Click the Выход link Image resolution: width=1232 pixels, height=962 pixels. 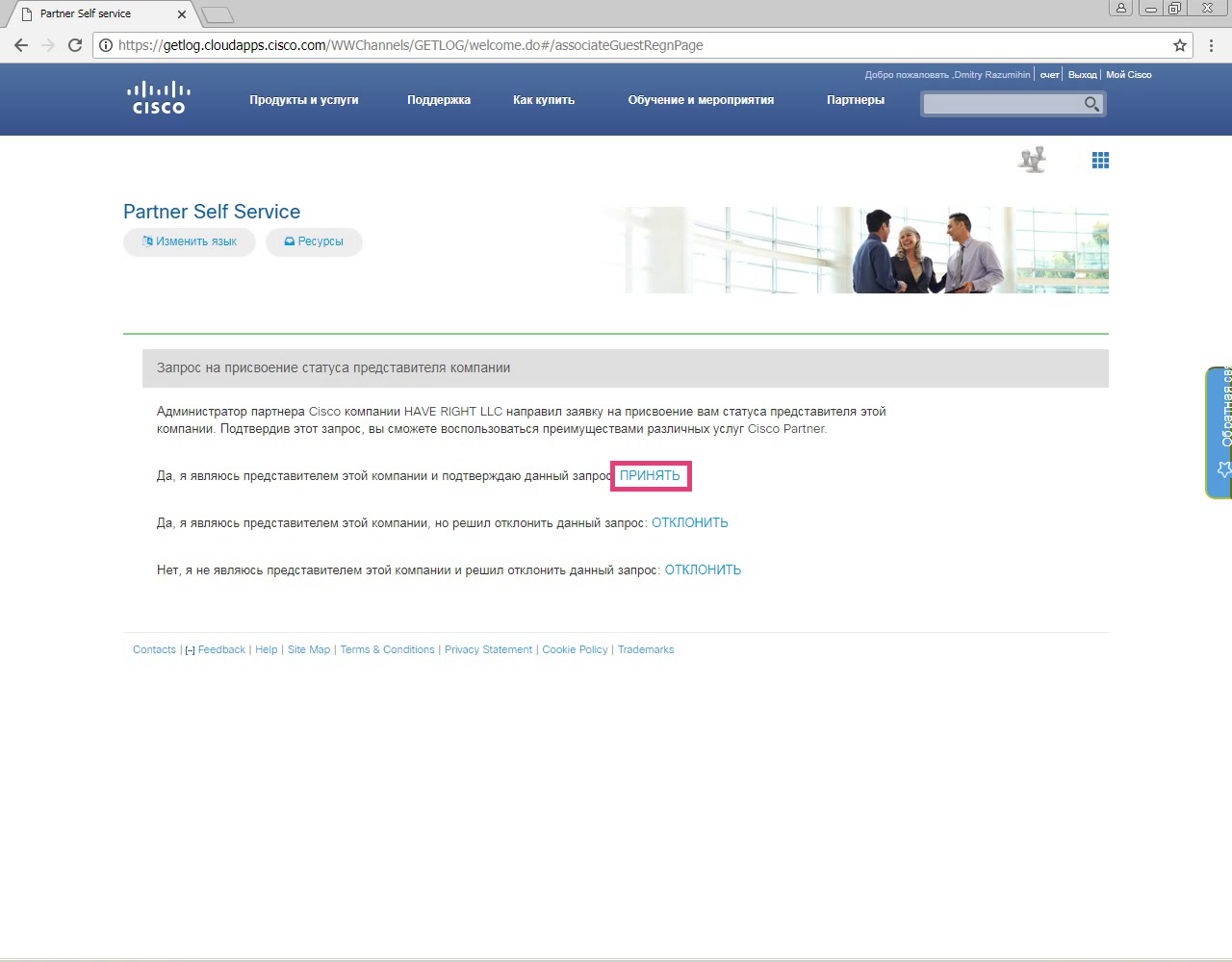(x=1082, y=74)
